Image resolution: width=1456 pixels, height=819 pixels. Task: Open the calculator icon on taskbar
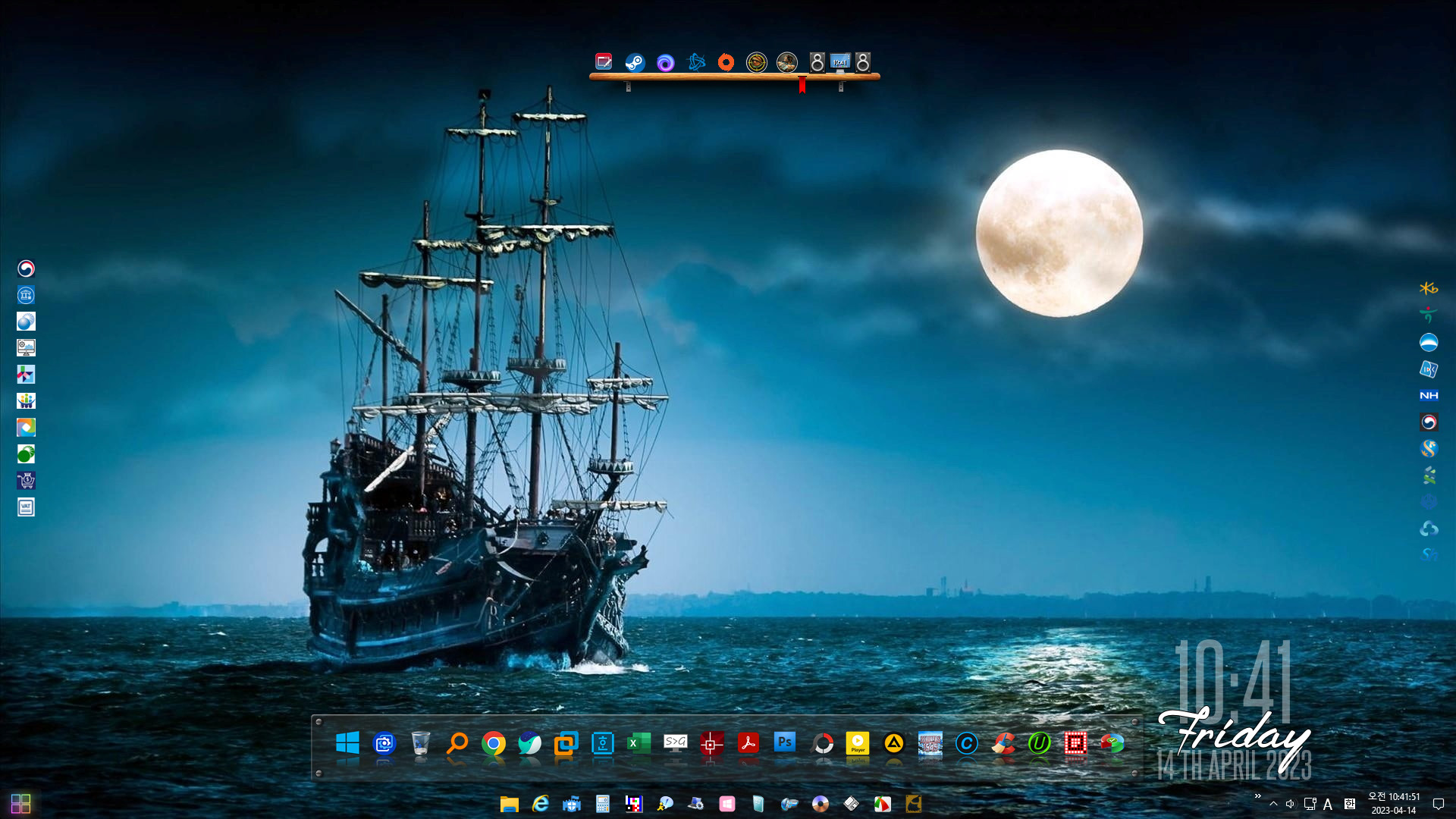click(603, 804)
